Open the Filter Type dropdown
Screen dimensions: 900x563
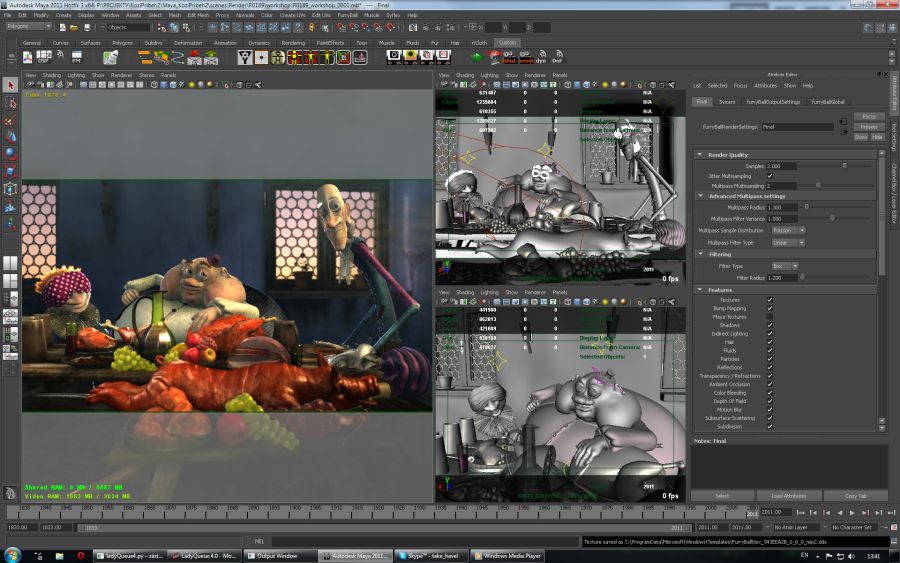785,266
